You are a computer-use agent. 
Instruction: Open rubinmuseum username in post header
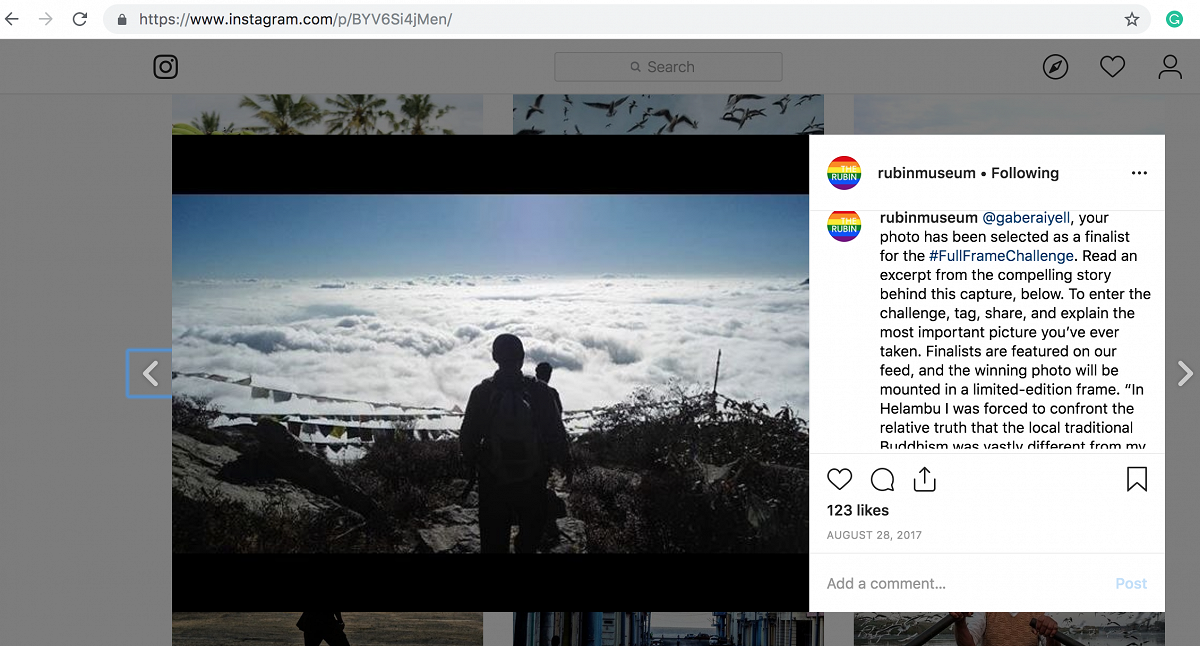coord(927,173)
